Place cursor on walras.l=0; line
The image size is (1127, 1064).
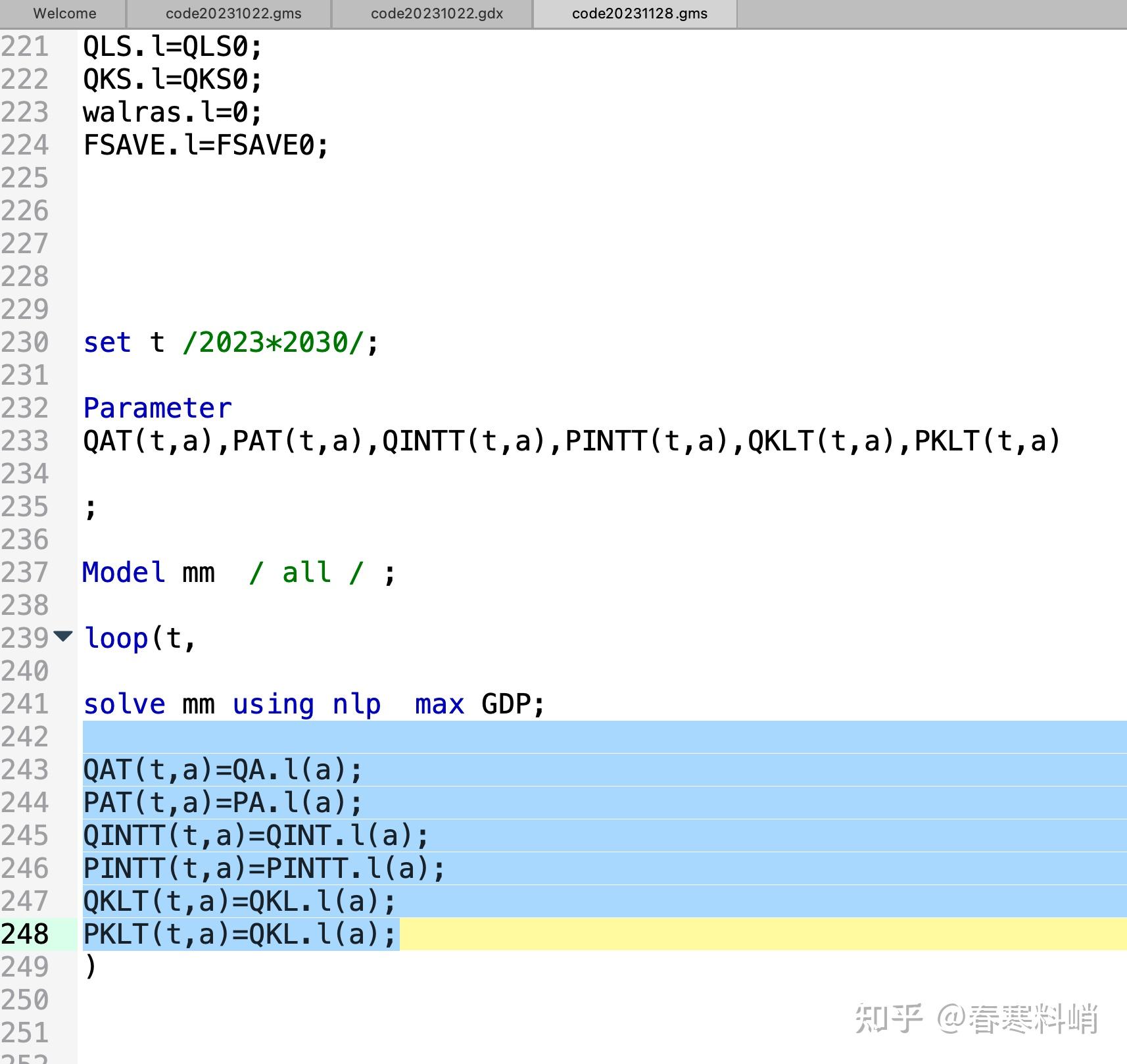[171, 112]
